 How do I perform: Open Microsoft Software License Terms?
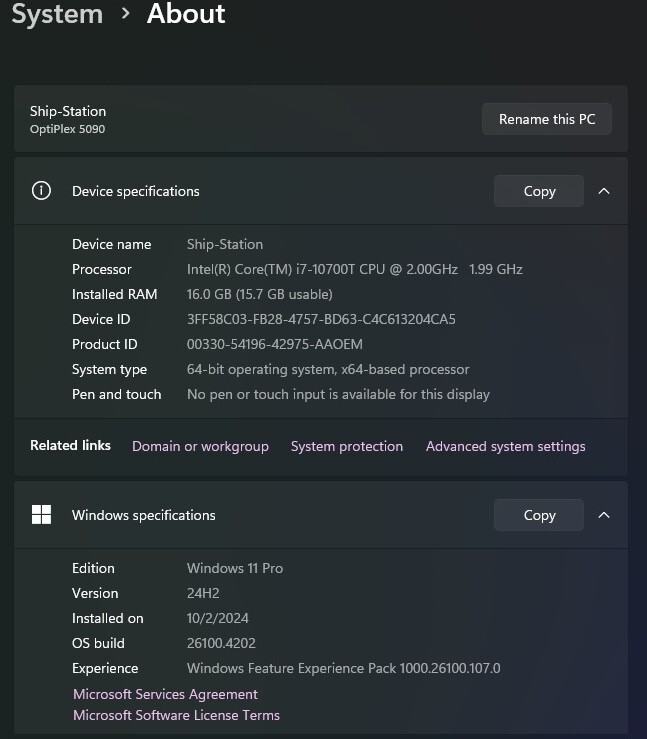(176, 715)
